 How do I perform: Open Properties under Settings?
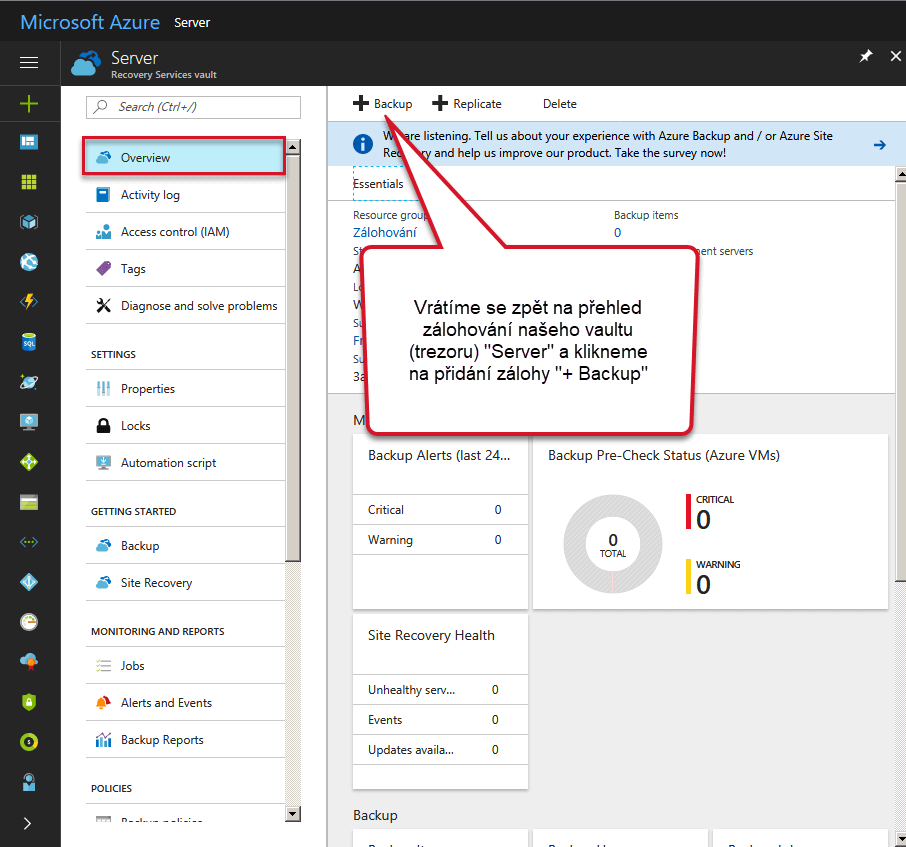[185, 389]
